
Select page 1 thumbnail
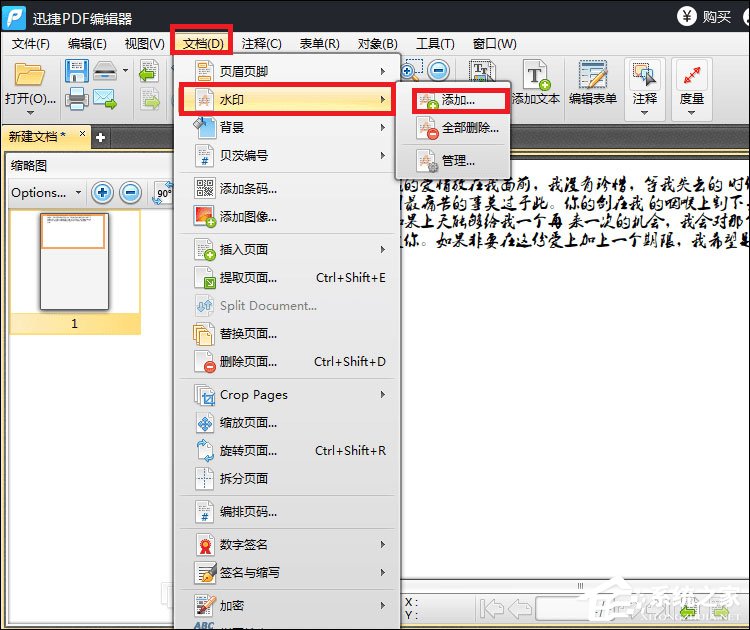tap(75, 262)
